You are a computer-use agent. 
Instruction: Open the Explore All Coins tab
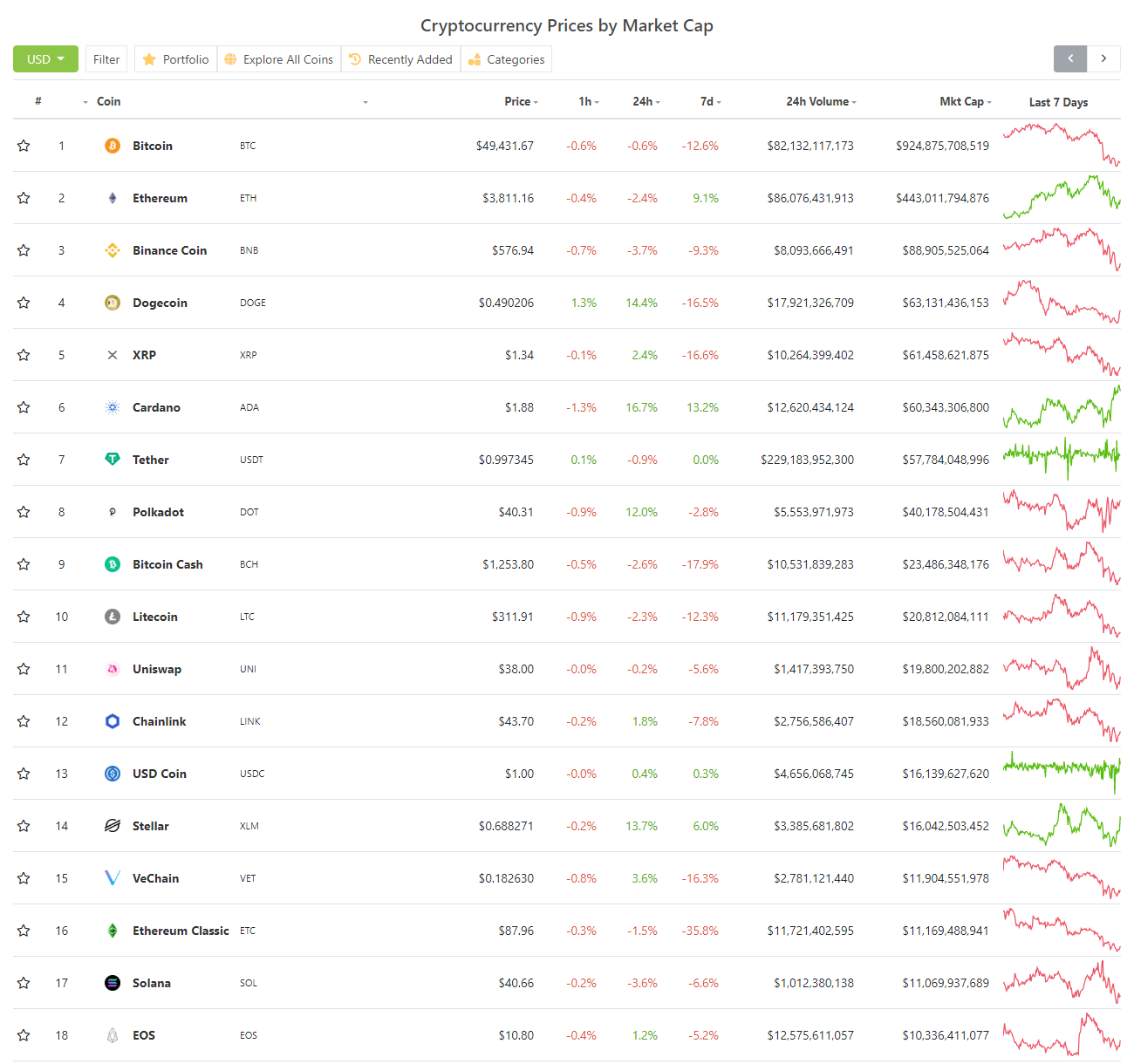279,58
